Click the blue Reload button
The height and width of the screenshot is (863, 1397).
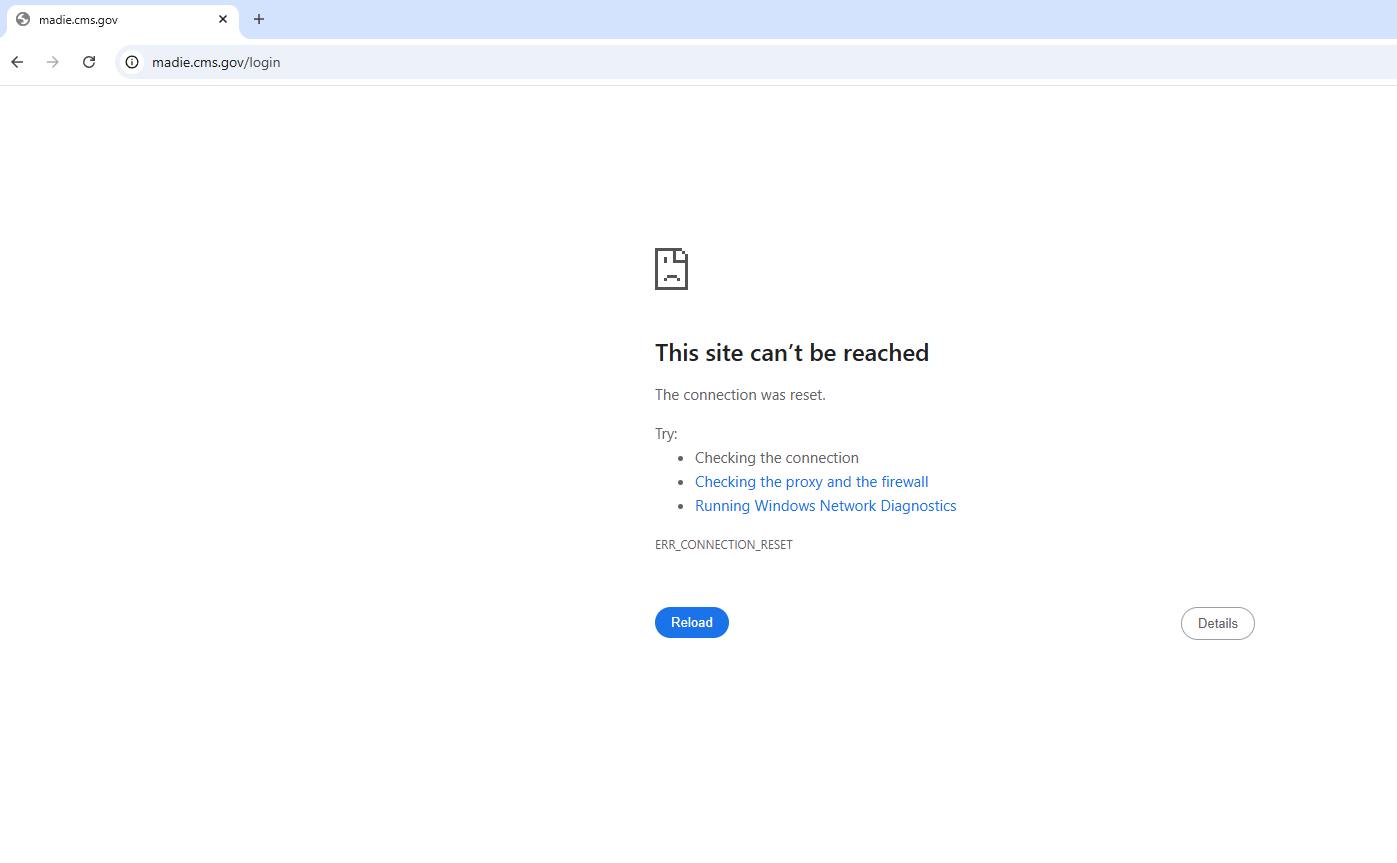[691, 622]
